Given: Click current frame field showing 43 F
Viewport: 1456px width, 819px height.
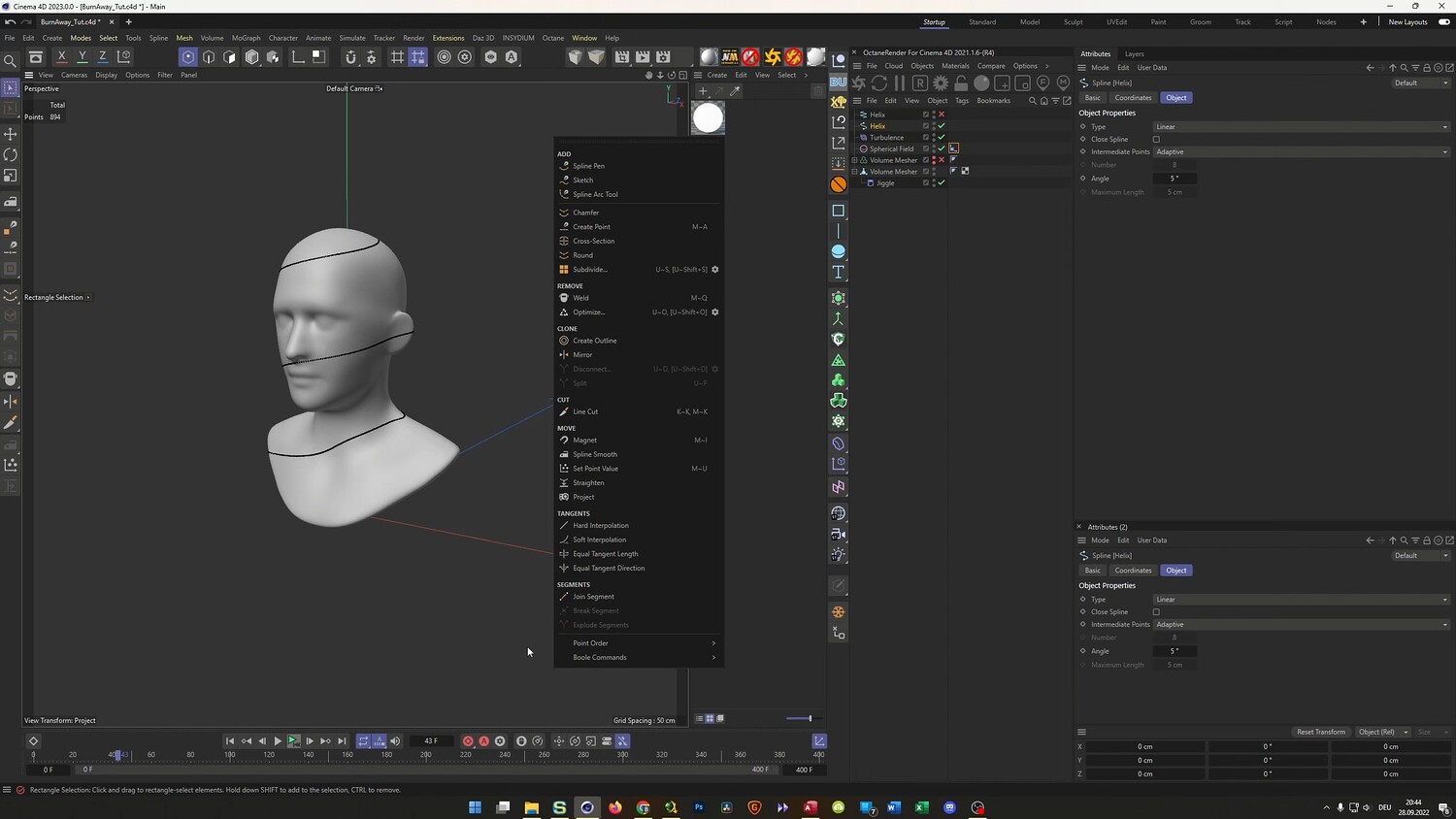Looking at the screenshot, I should tap(431, 741).
